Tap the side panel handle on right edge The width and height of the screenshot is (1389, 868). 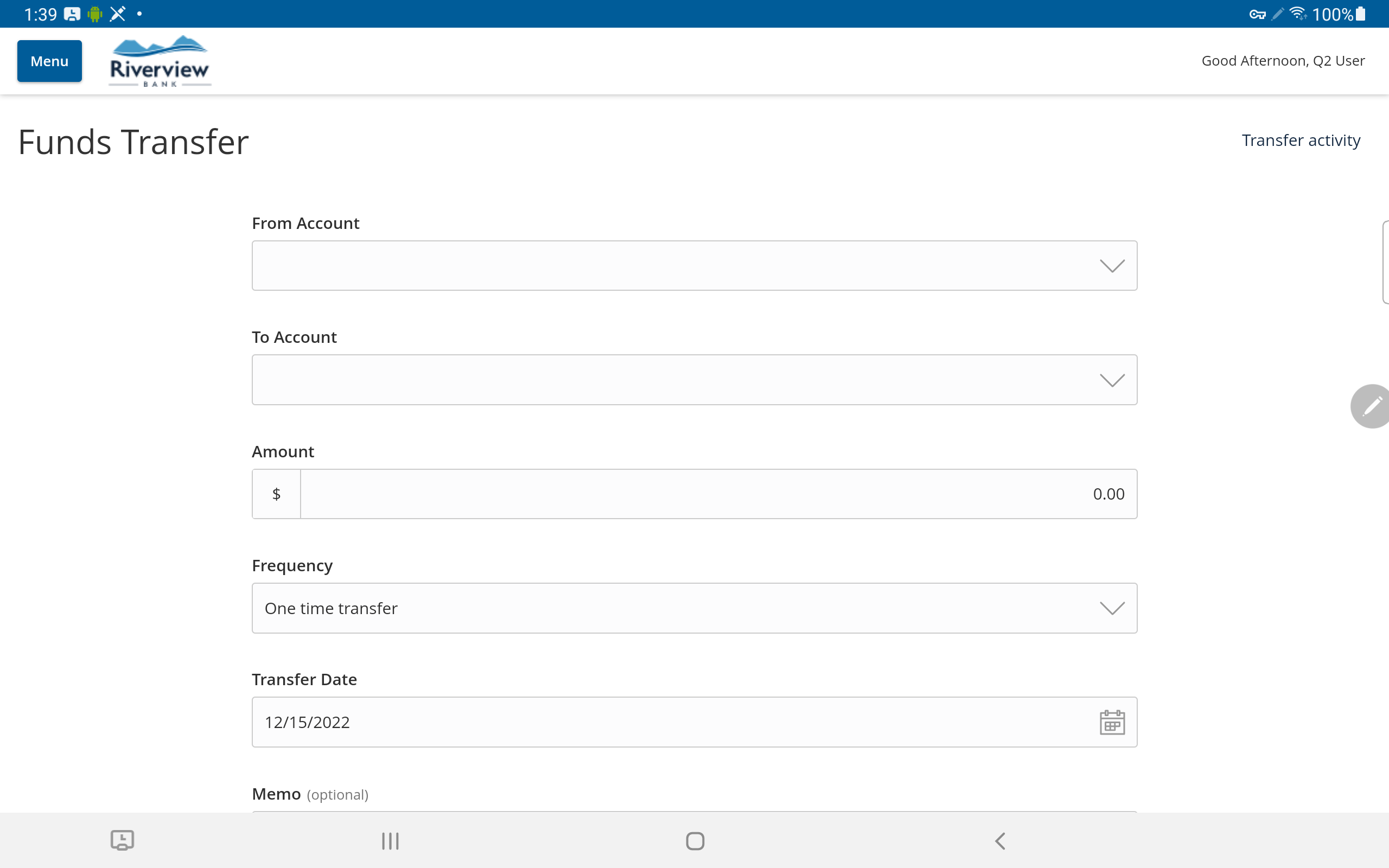tap(1386, 263)
